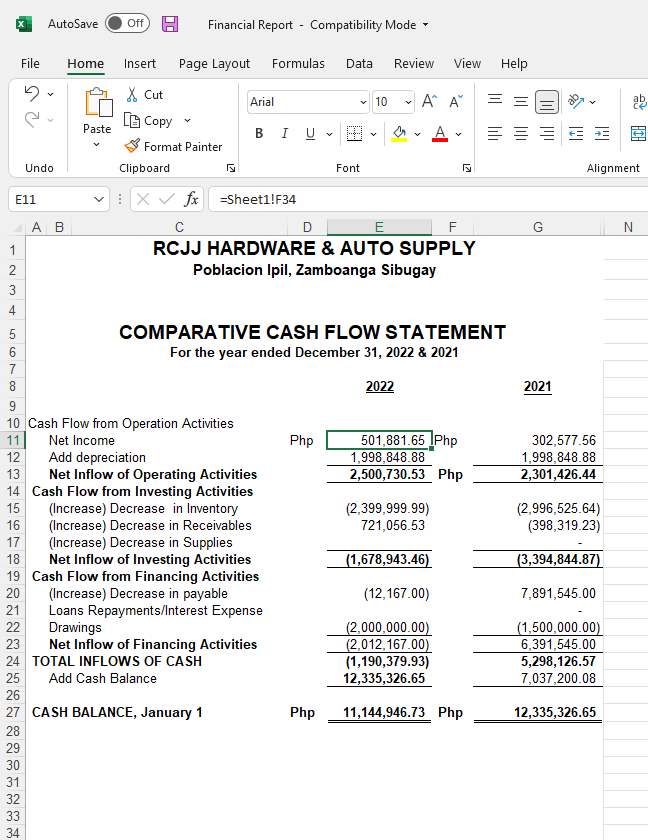Click Select All corner triangle
The image size is (648, 840).
click(17, 228)
